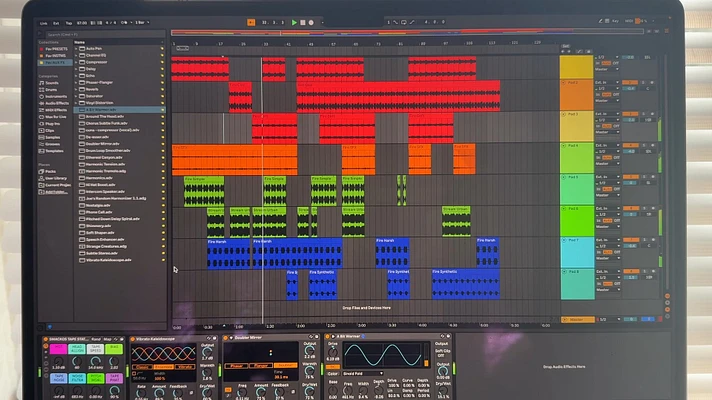The height and width of the screenshot is (400, 712).
Task: Select the Samples browser category
Action: [53, 137]
